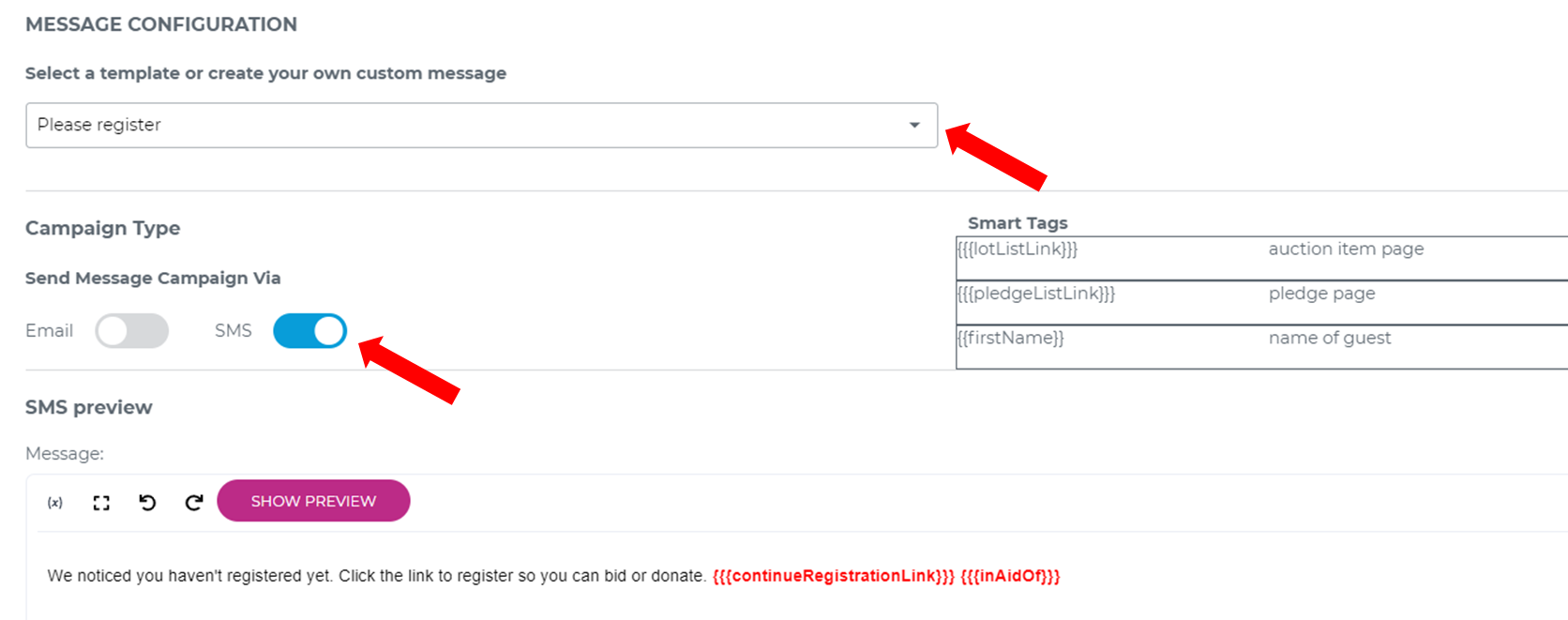Expand the message editor to fullscreen

(x=101, y=503)
